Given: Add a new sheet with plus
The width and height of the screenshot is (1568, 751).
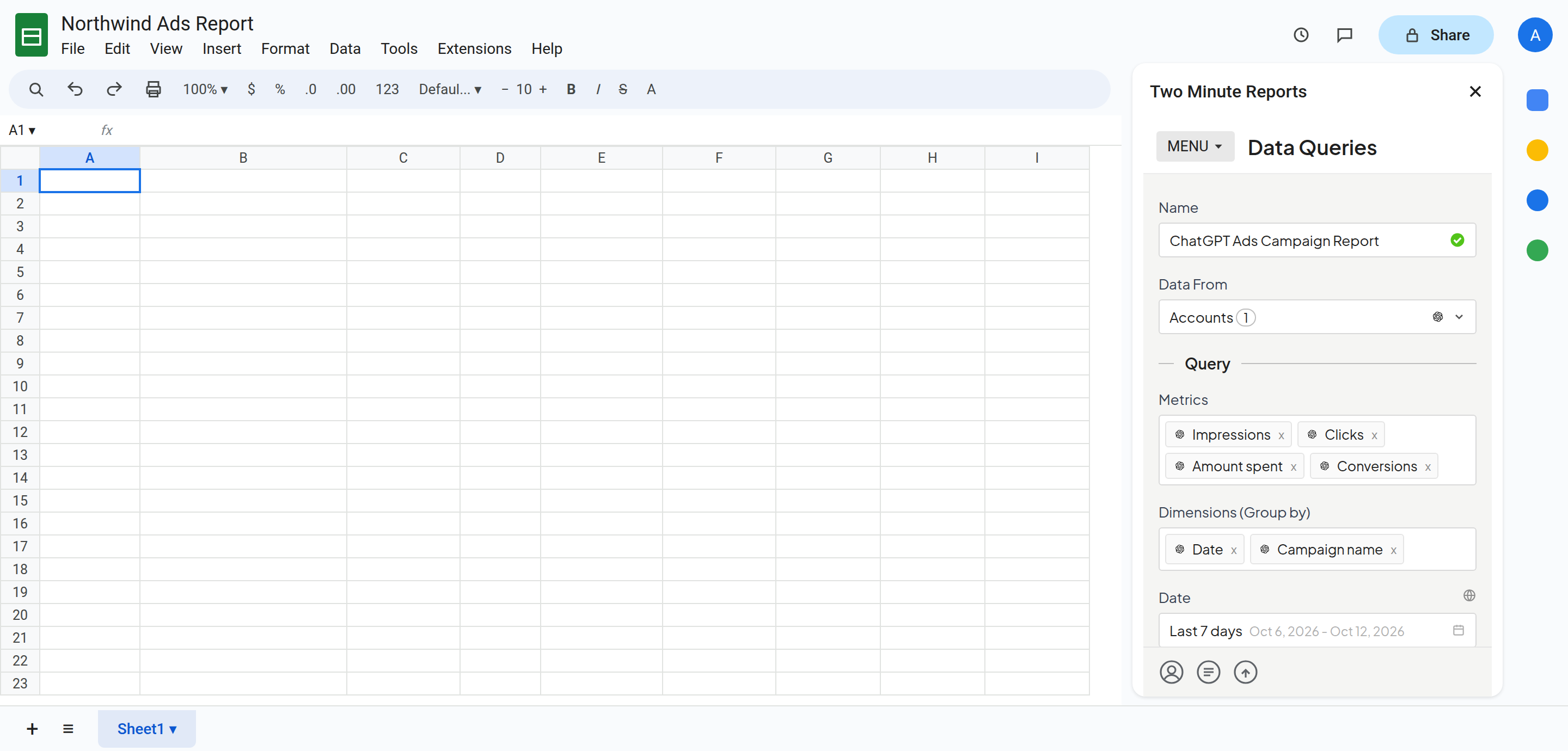Looking at the screenshot, I should pos(32,729).
